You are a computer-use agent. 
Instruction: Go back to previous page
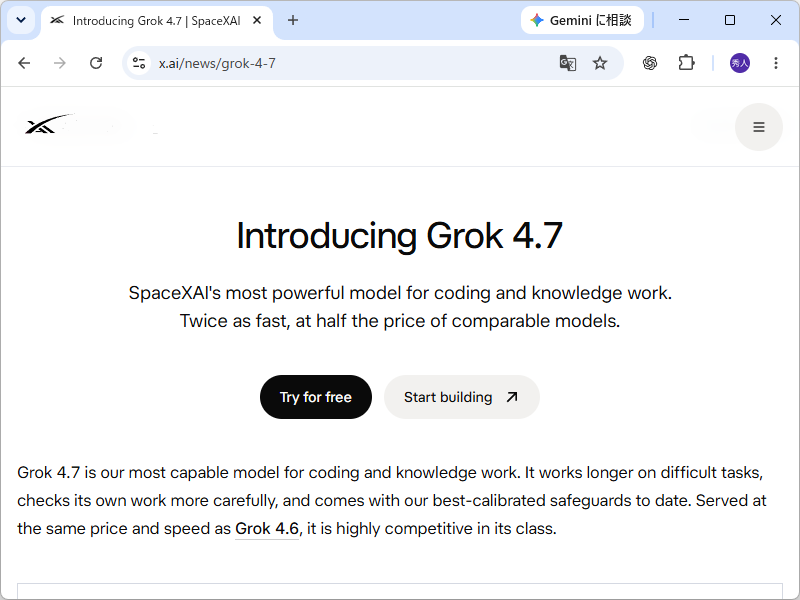click(x=24, y=63)
